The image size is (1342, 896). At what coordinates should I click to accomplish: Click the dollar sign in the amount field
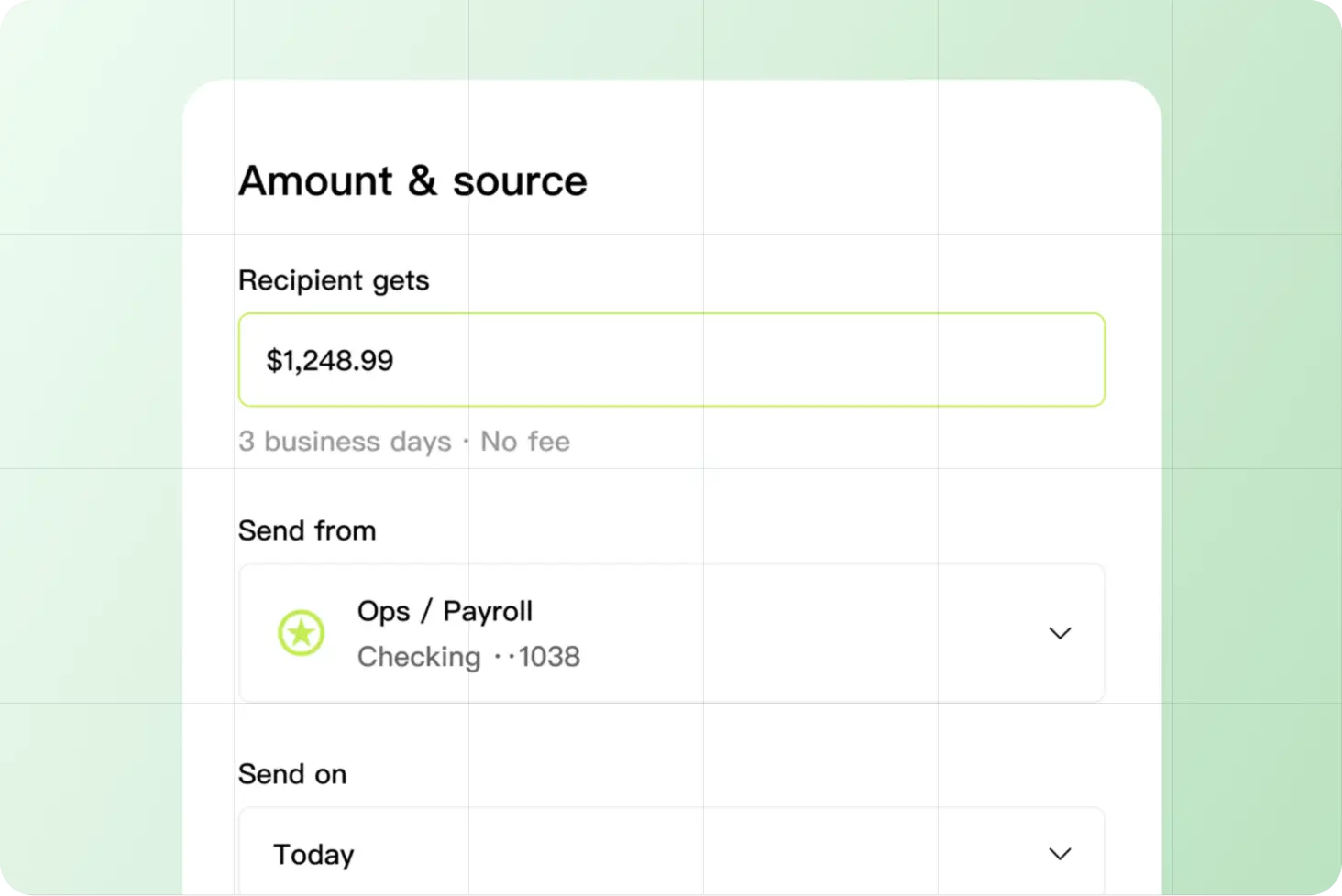point(273,361)
